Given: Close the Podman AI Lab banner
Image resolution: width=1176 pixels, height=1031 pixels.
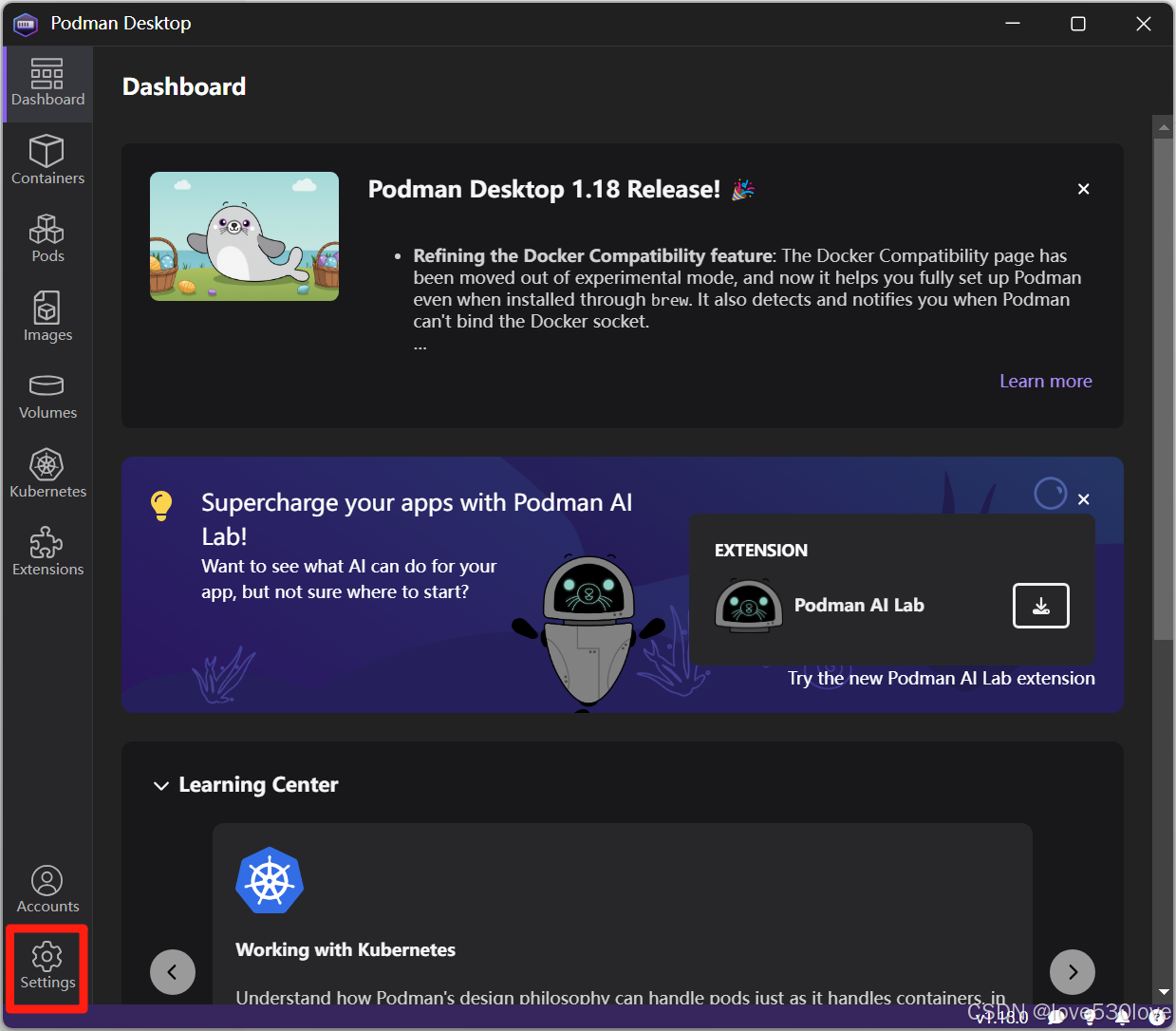Looking at the screenshot, I should coord(1083,499).
